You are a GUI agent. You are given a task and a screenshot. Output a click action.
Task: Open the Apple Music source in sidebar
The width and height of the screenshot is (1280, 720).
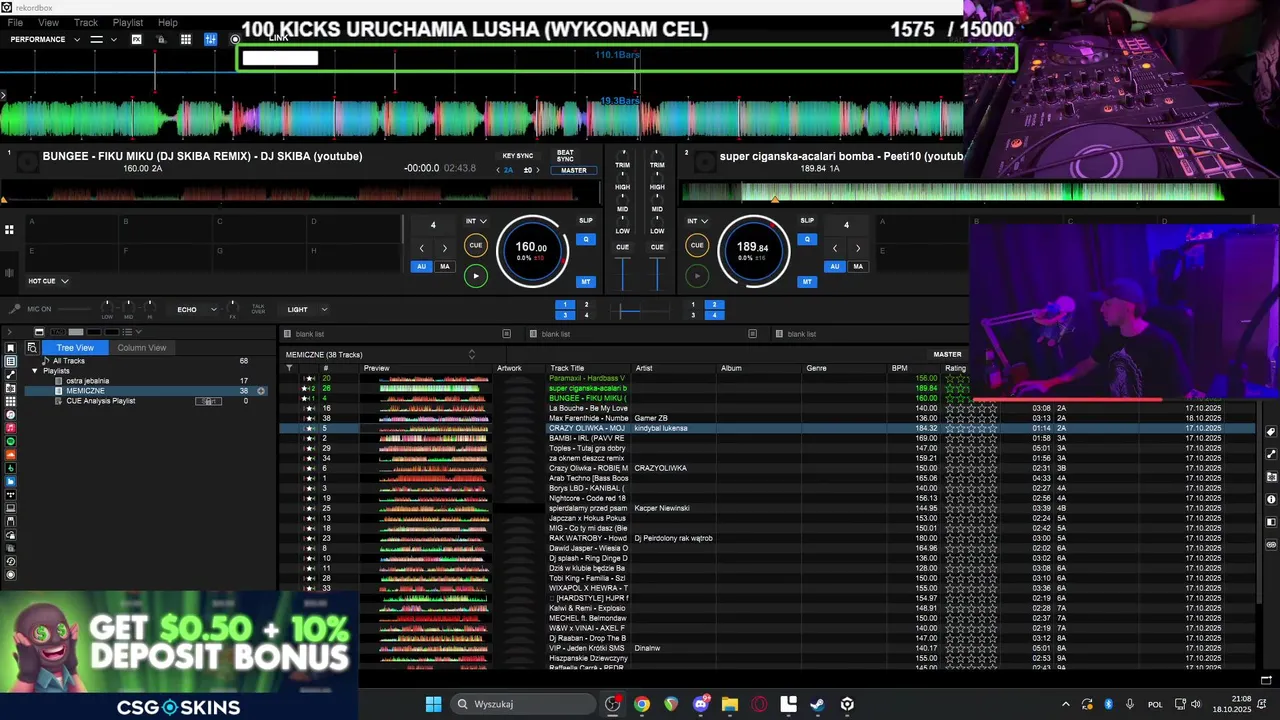pos(11,428)
